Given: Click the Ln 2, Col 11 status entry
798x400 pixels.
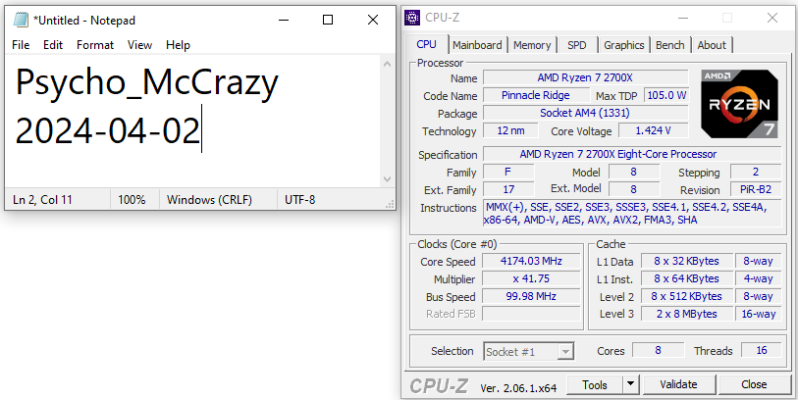Looking at the screenshot, I should pos(43,200).
